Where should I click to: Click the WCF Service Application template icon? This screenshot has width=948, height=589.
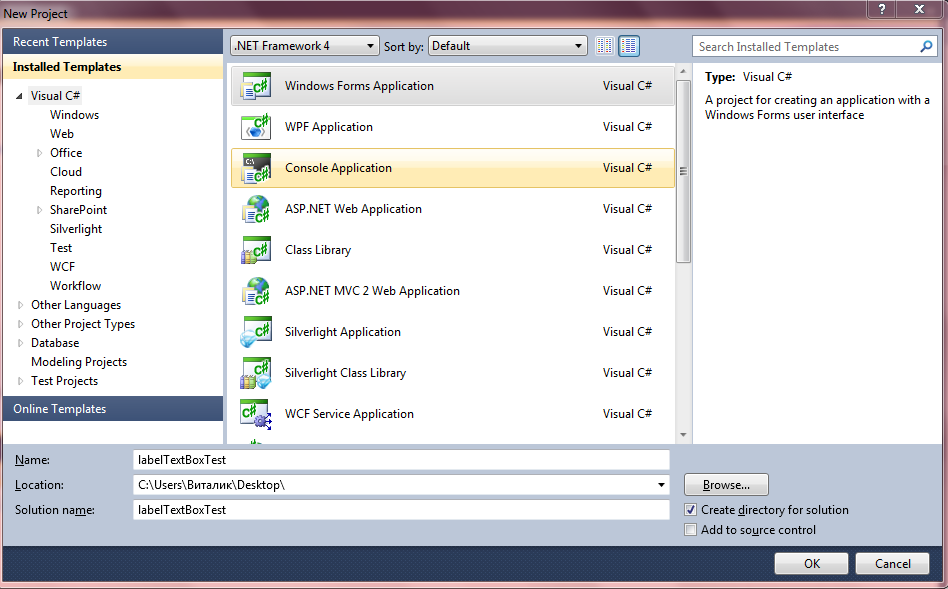point(256,414)
